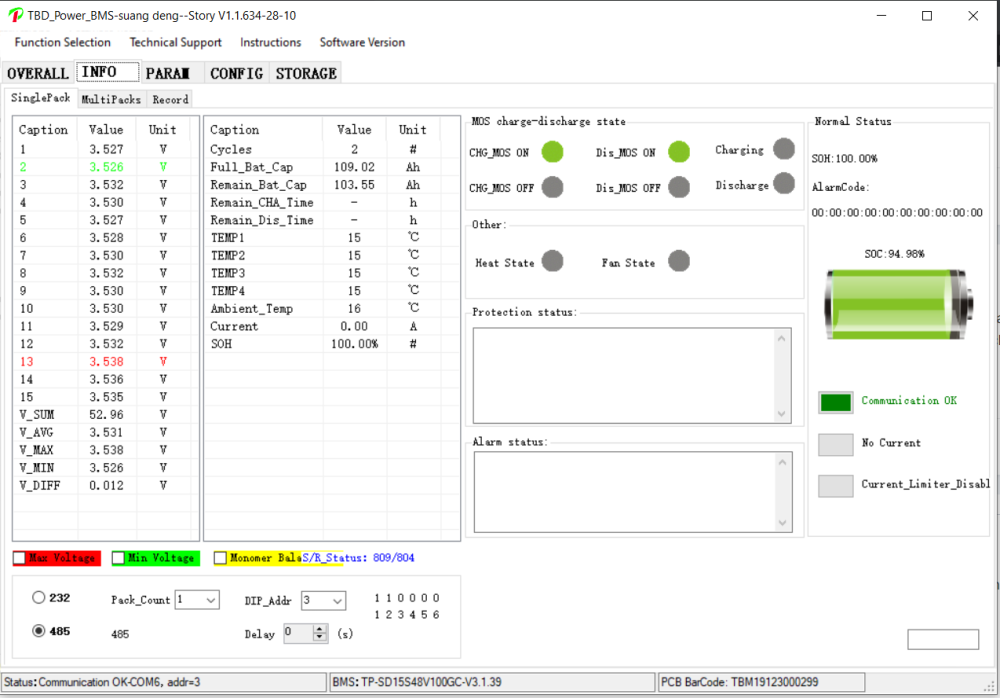Select the 232 radio button
The image size is (1000, 698).
coord(39,598)
